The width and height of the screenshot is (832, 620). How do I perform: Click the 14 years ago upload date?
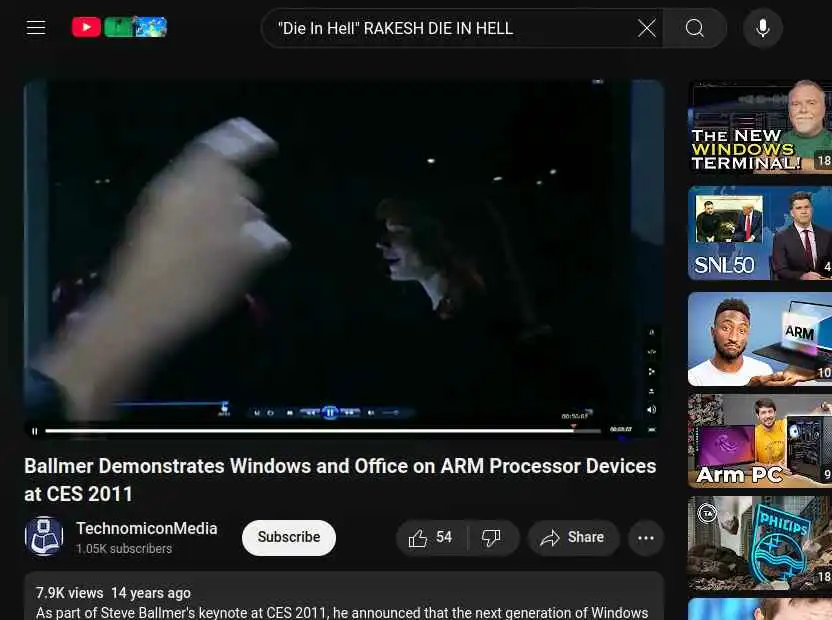tap(151, 593)
